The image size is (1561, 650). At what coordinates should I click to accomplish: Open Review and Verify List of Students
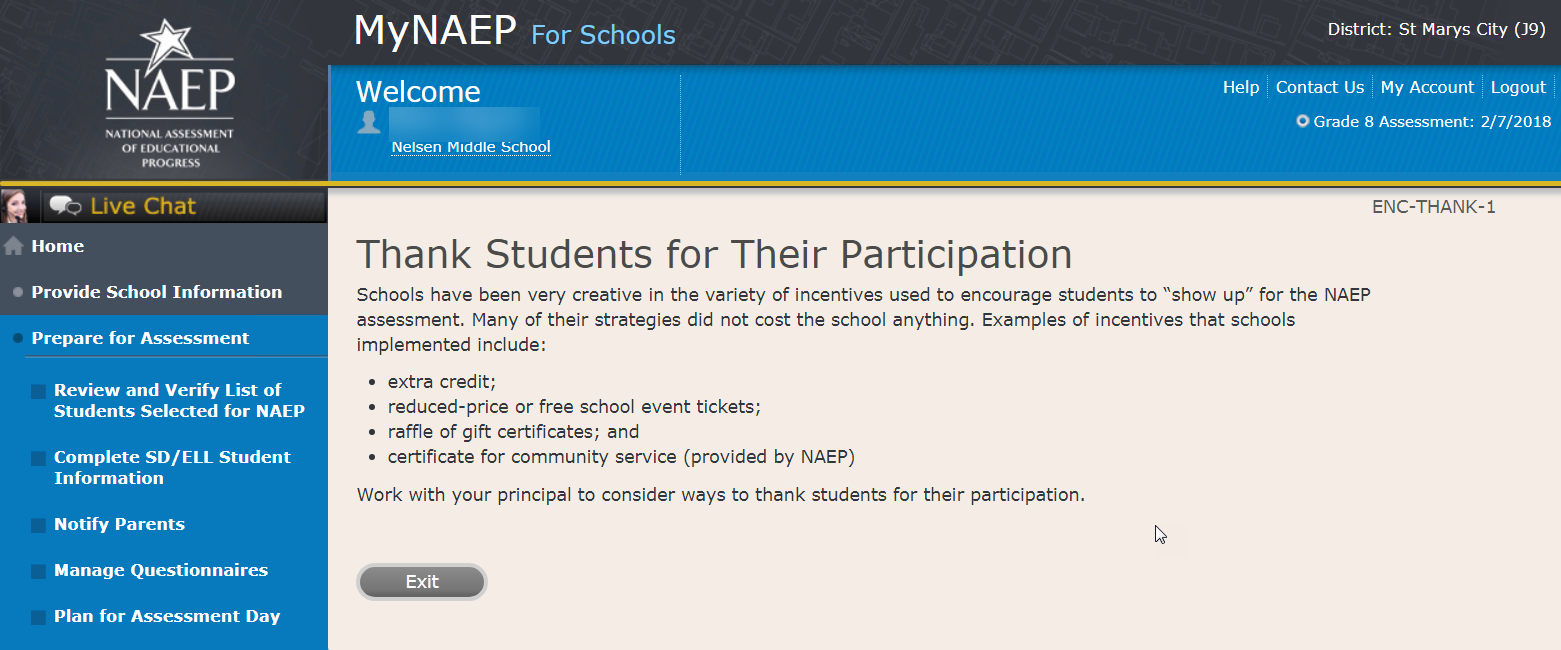tap(179, 400)
